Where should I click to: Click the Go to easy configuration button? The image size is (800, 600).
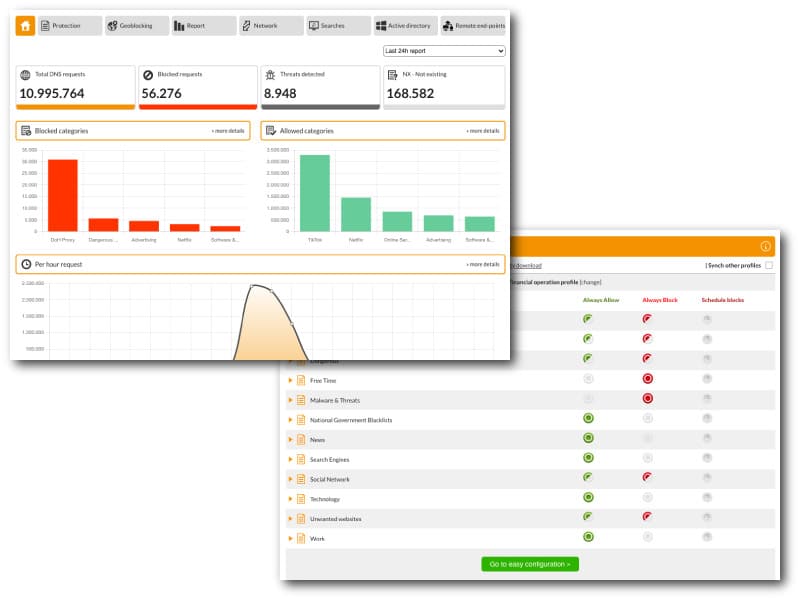point(529,564)
